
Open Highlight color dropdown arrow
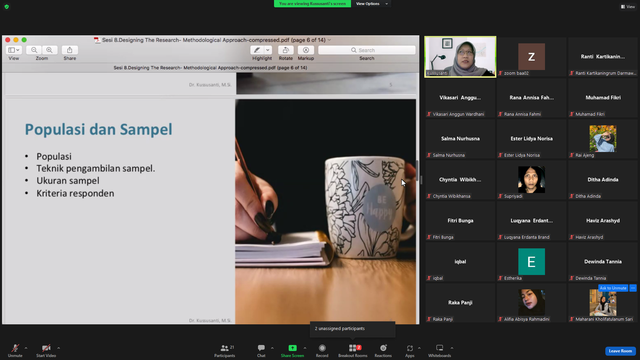[x=268, y=50]
